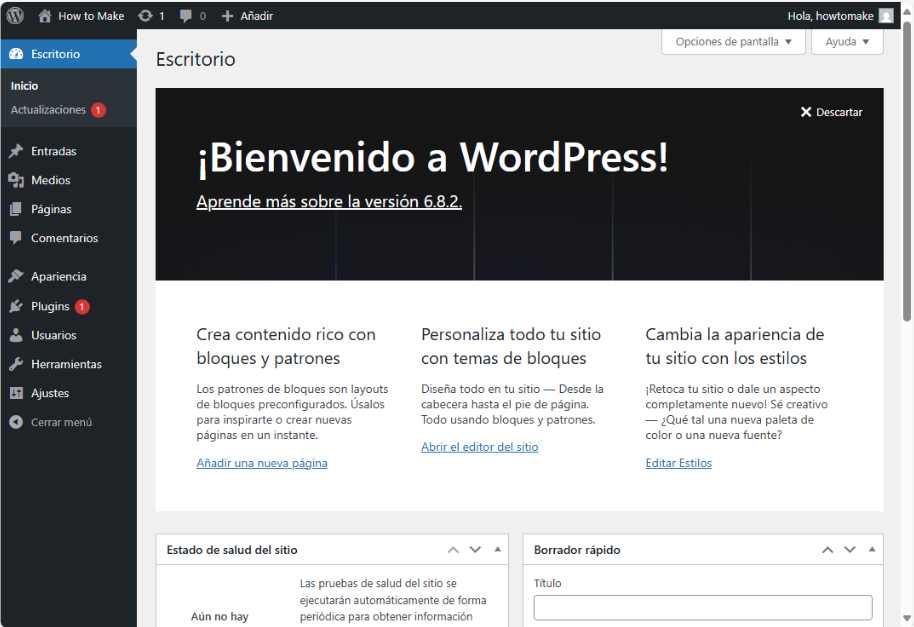914x627 pixels.
Task: Go to Apariencia settings
Action: click(58, 277)
